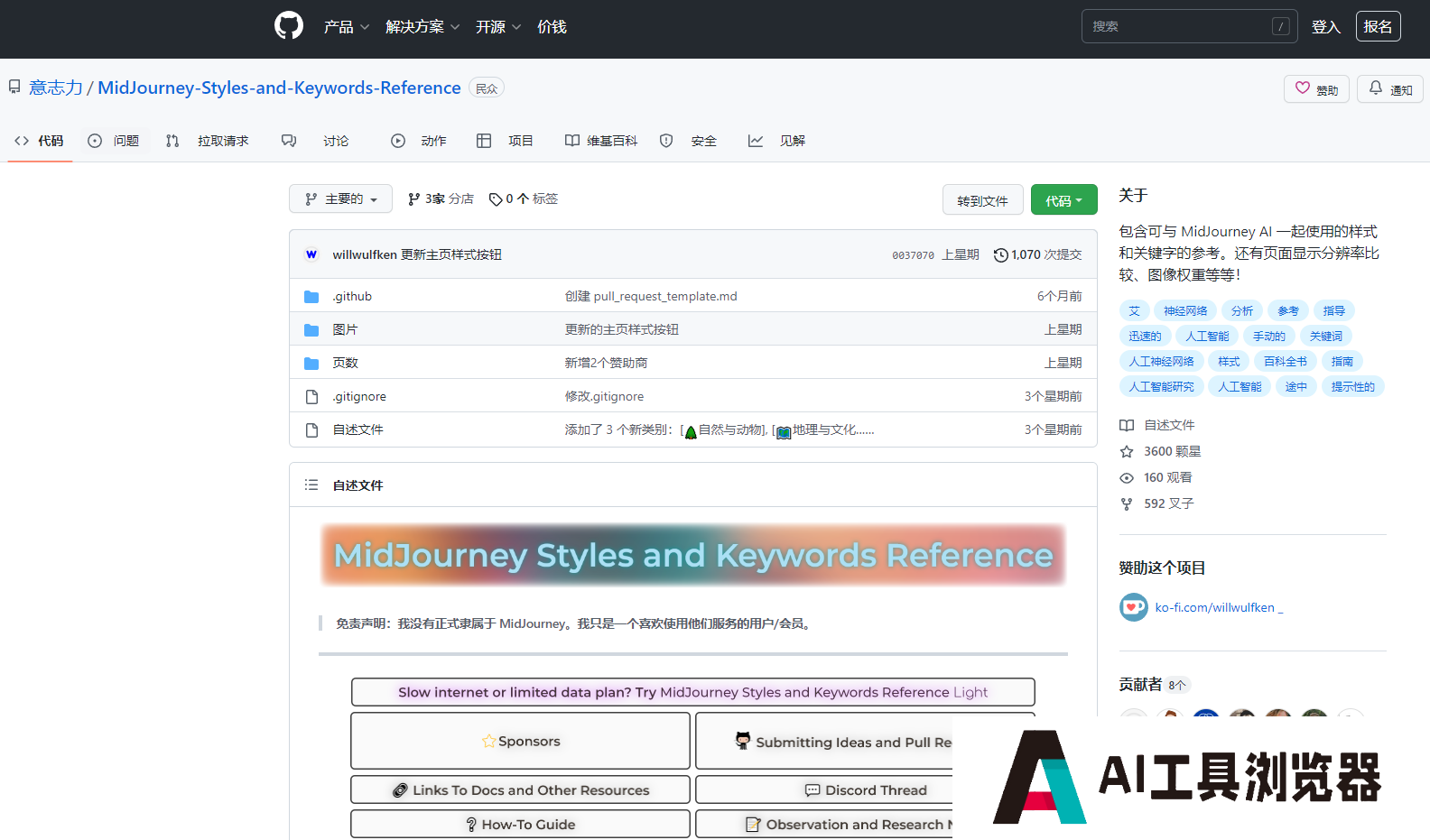
Task: Open the green 代码 clone dropdown
Action: pyautogui.click(x=1063, y=200)
